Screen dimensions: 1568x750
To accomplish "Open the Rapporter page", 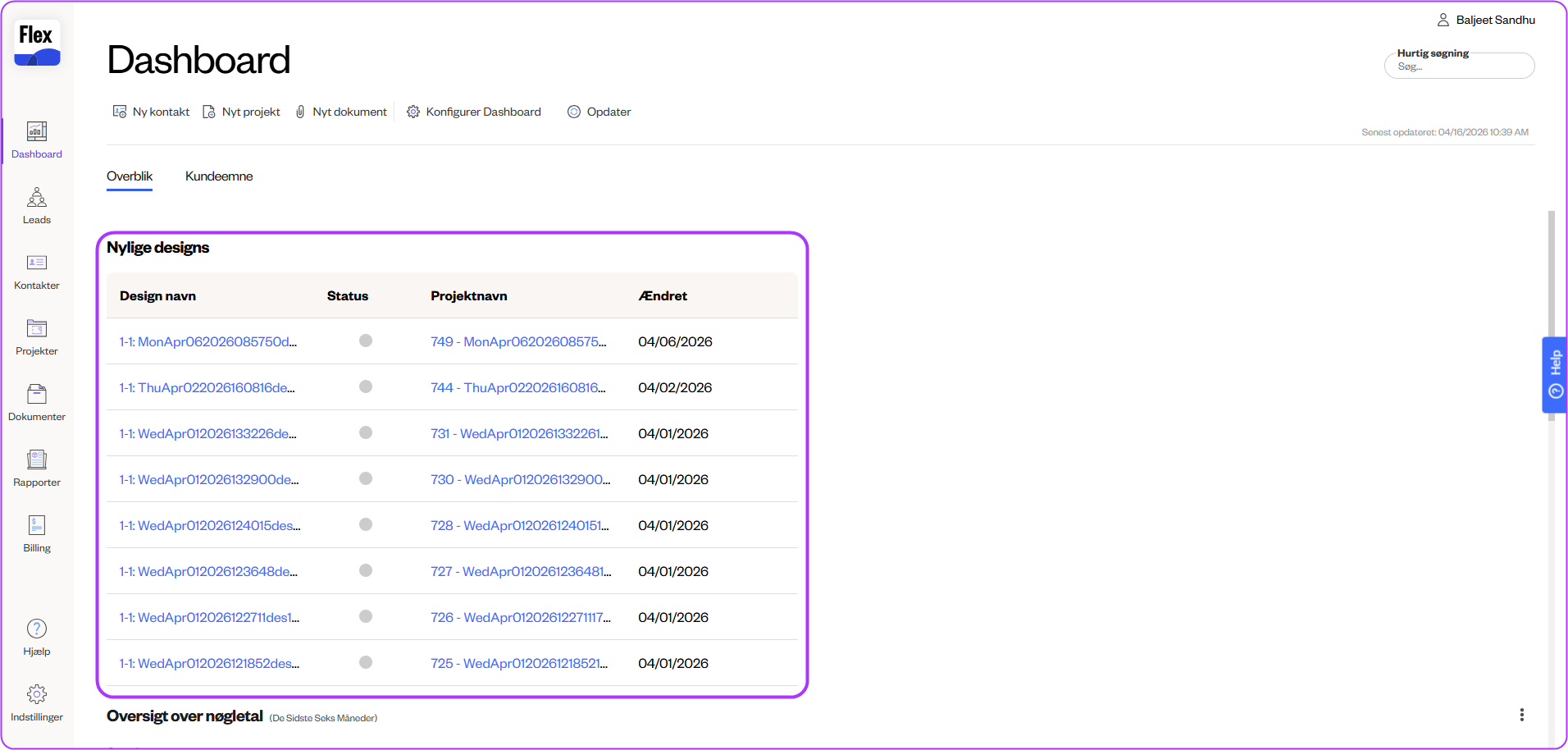I will (x=37, y=468).
